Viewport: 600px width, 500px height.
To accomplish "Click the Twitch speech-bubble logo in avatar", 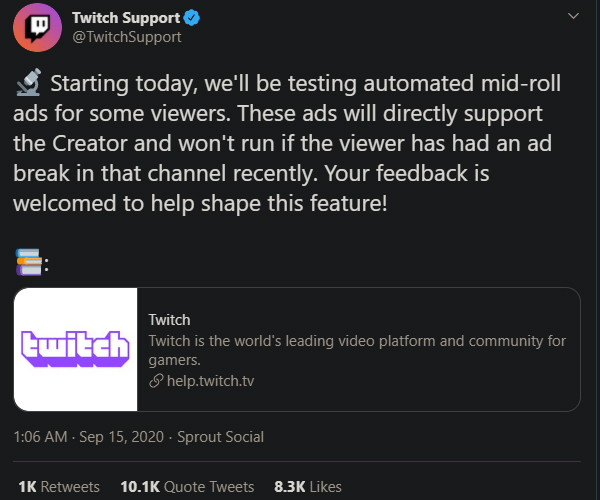I will (38, 29).
